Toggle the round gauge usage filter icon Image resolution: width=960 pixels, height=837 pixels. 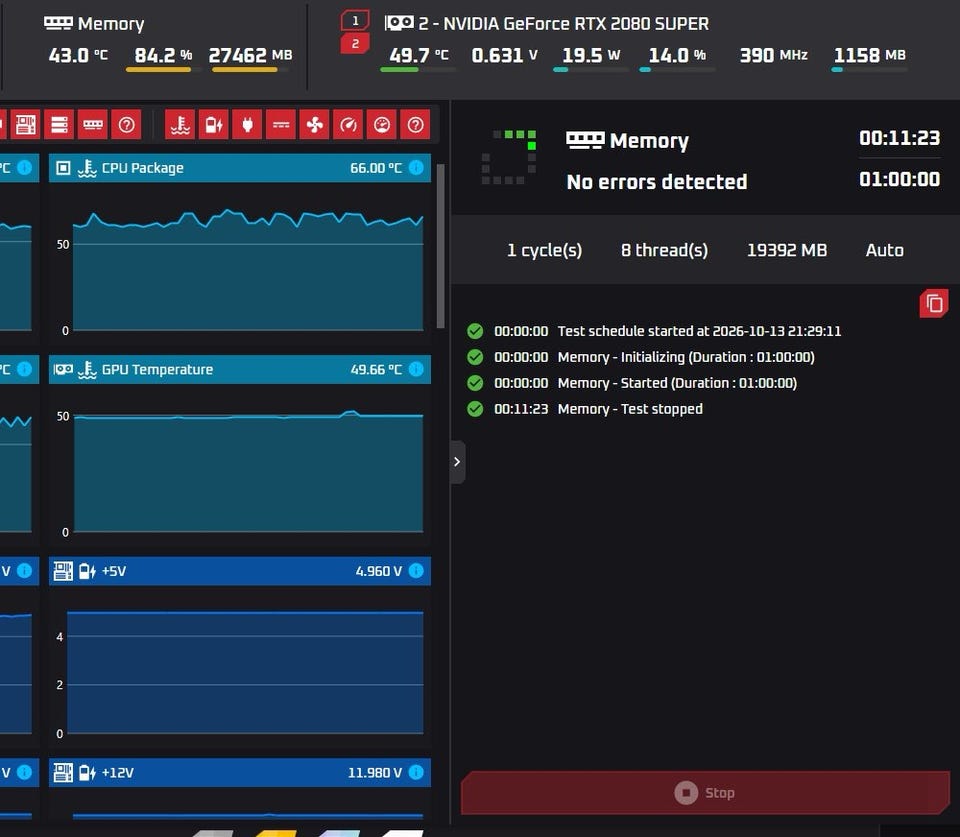(x=382, y=126)
